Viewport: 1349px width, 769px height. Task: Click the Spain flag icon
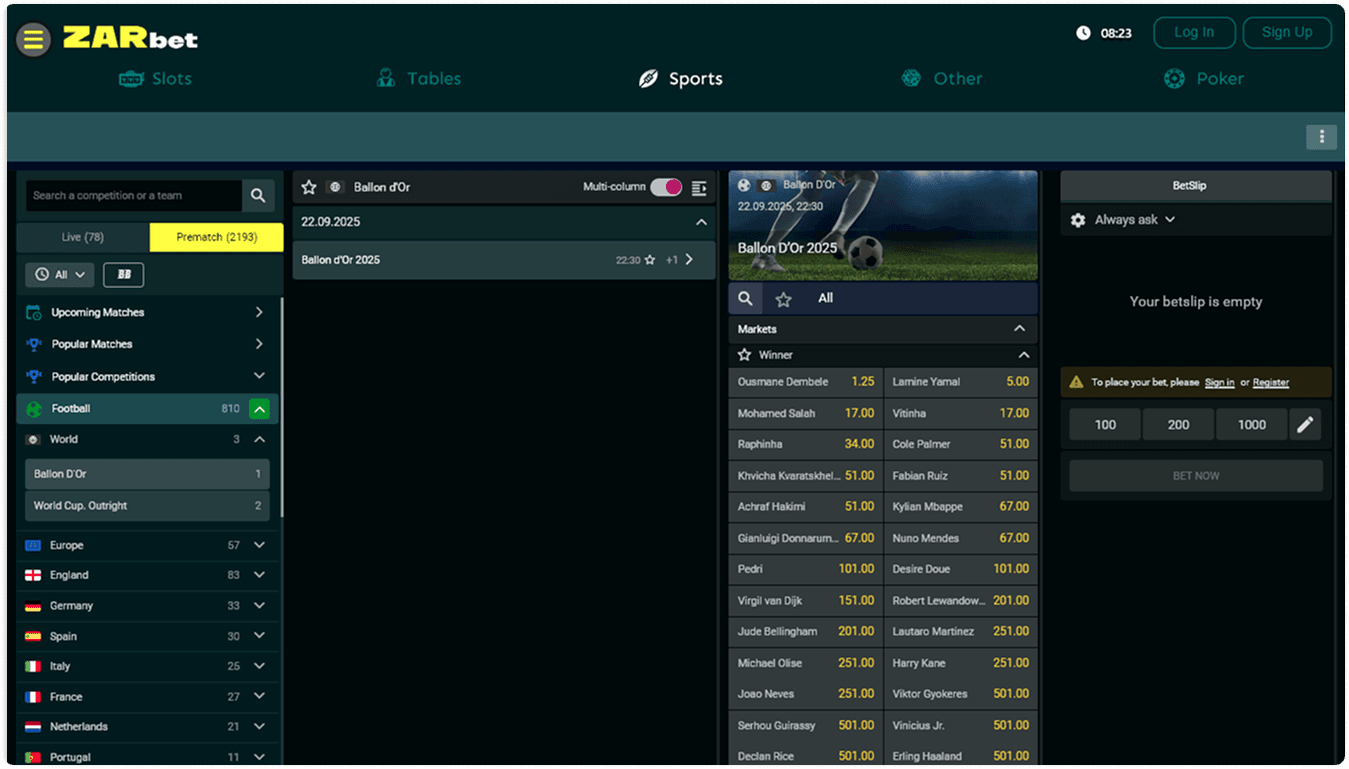point(33,636)
